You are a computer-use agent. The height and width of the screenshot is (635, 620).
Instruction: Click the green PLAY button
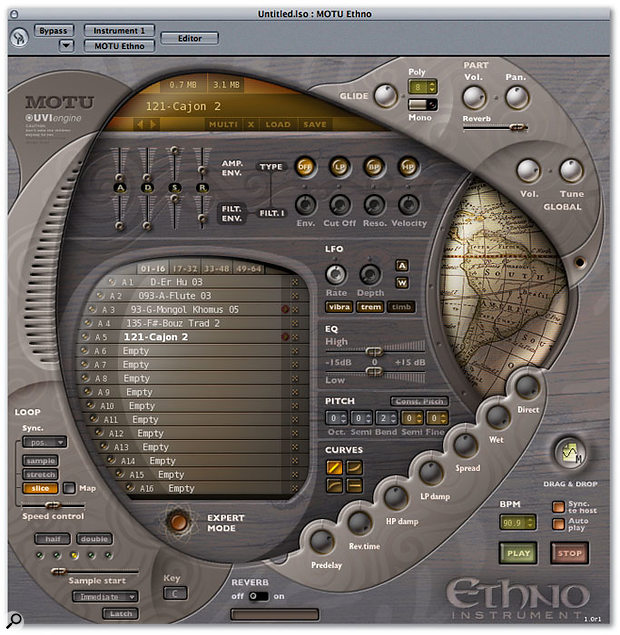(518, 554)
